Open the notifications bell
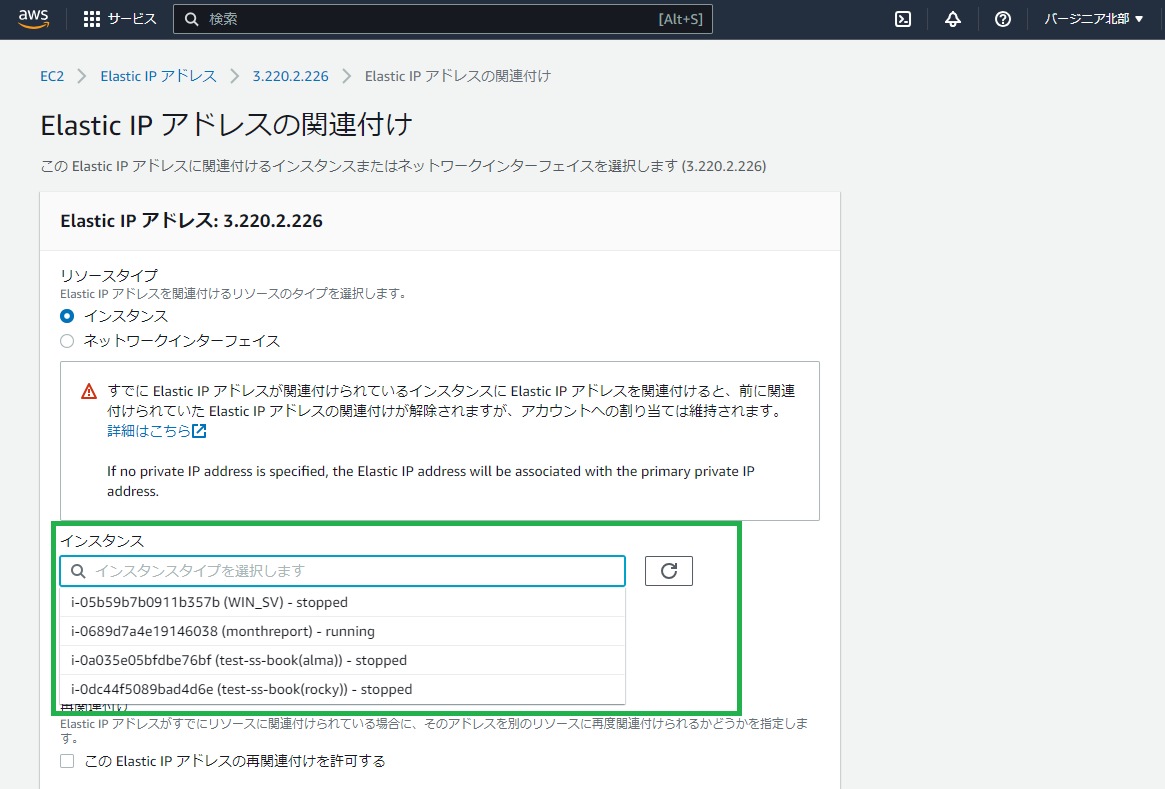The width and height of the screenshot is (1165, 789). (952, 18)
